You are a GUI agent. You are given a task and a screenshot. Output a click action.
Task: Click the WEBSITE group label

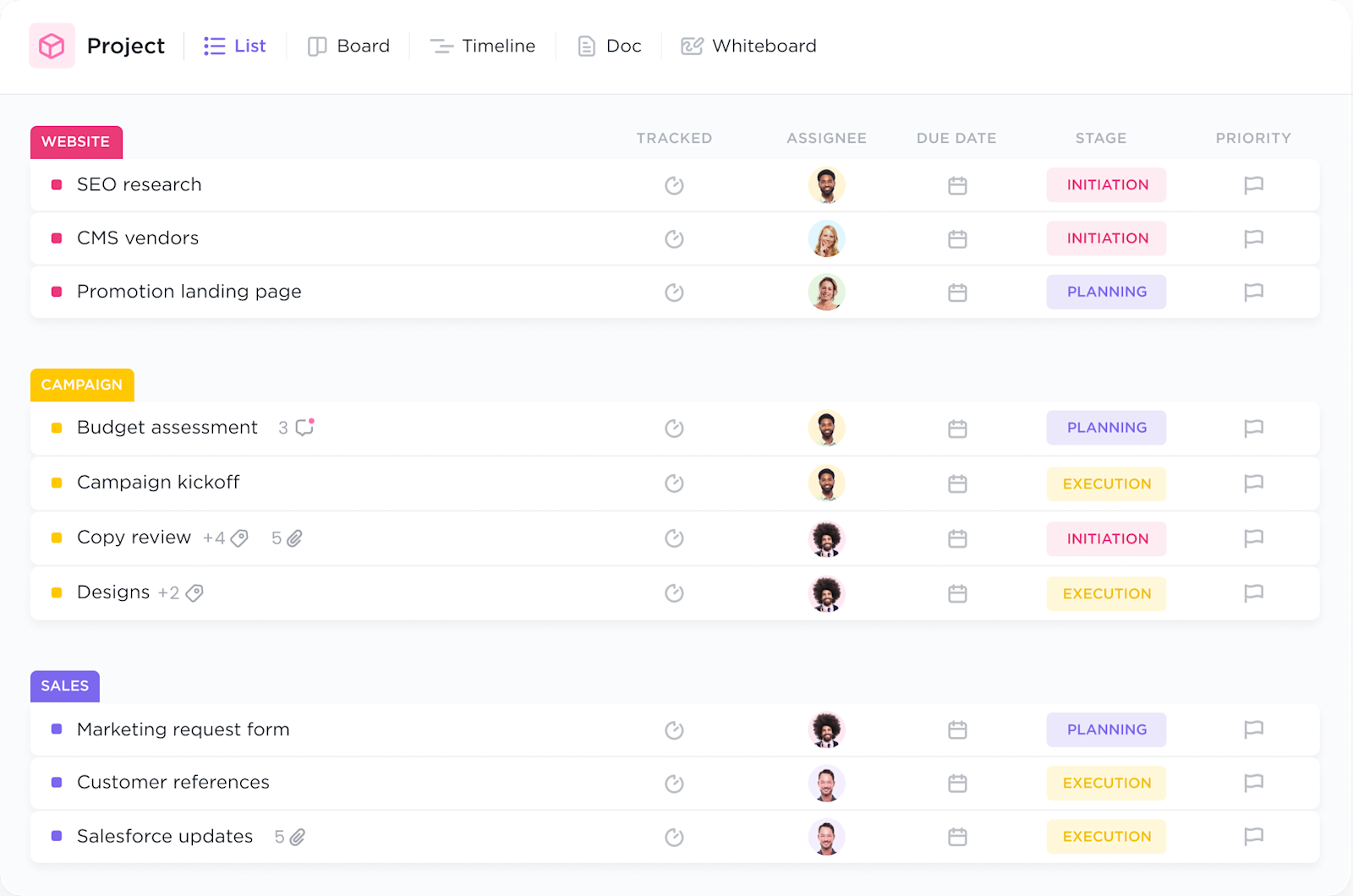(x=76, y=142)
